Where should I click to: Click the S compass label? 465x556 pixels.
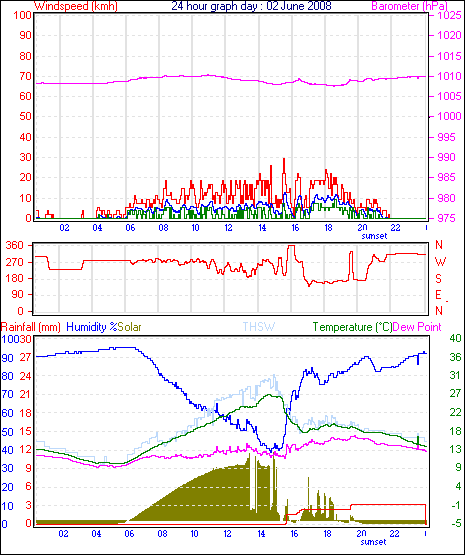click(439, 279)
